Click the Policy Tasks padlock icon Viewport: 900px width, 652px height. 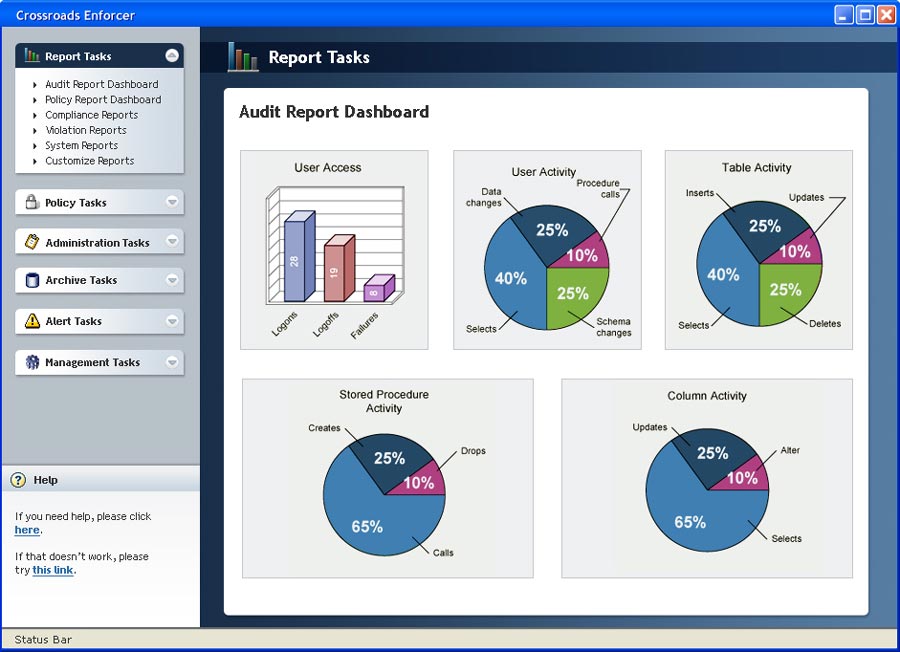(x=32, y=202)
